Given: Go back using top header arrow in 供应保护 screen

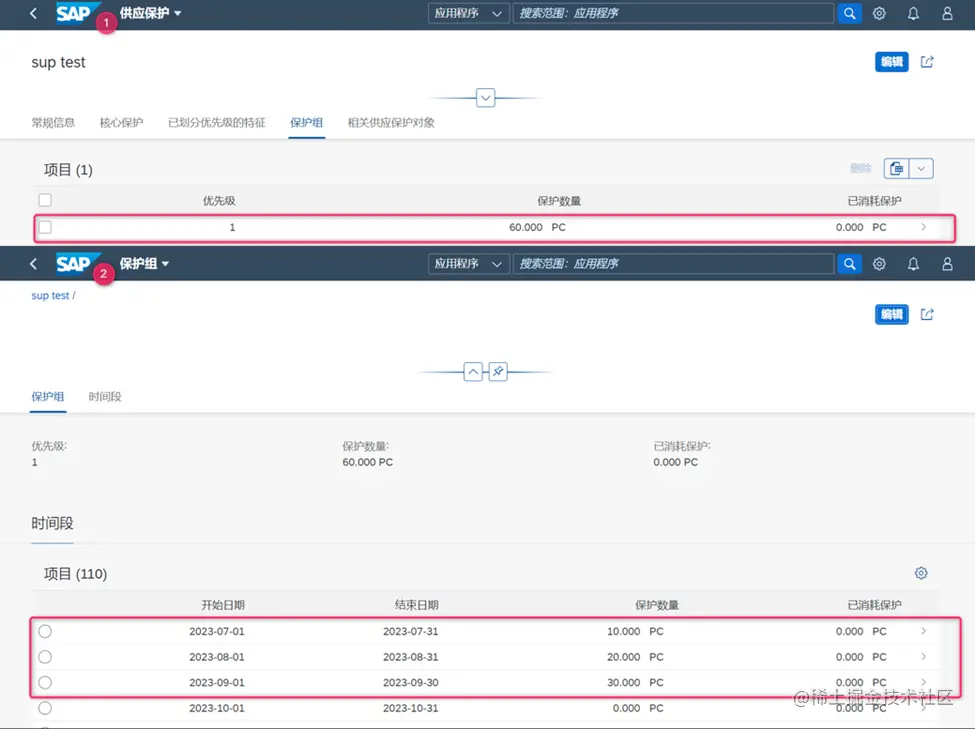Looking at the screenshot, I should pyautogui.click(x=34, y=13).
